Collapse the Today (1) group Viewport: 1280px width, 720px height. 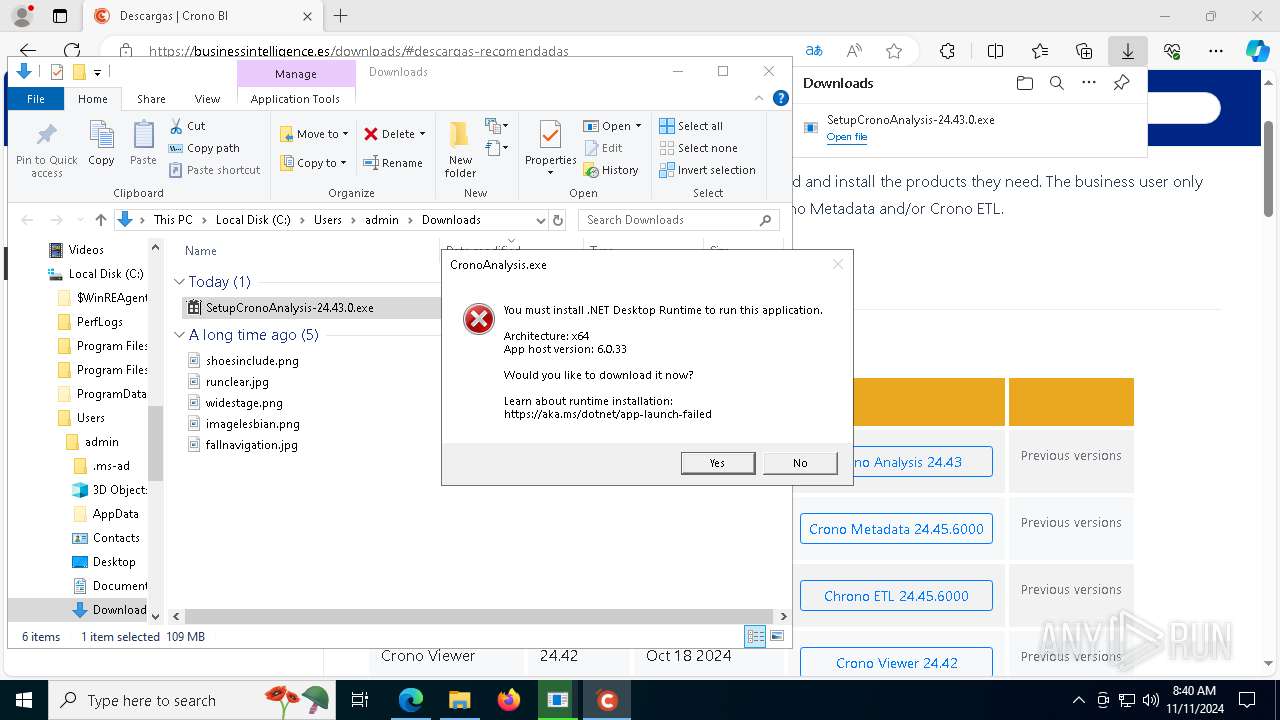(x=180, y=282)
